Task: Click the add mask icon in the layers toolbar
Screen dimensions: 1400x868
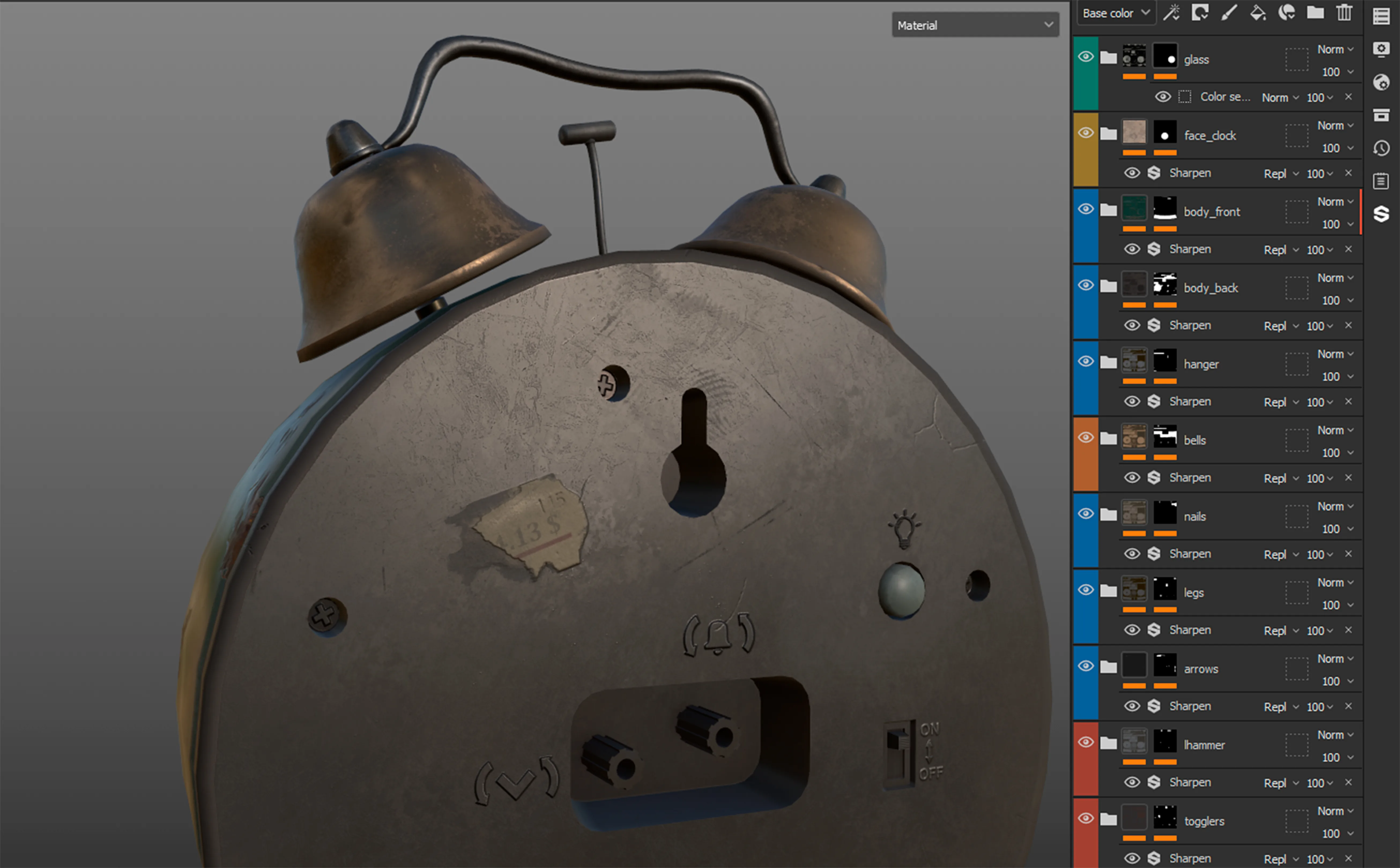Action: point(1200,13)
